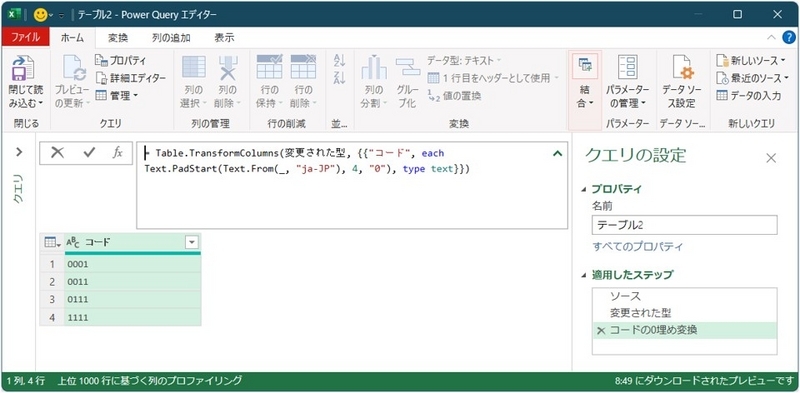The image size is (800, 393).
Task: Open the 最近のソース recent sources dropdown
Action: pos(752,78)
